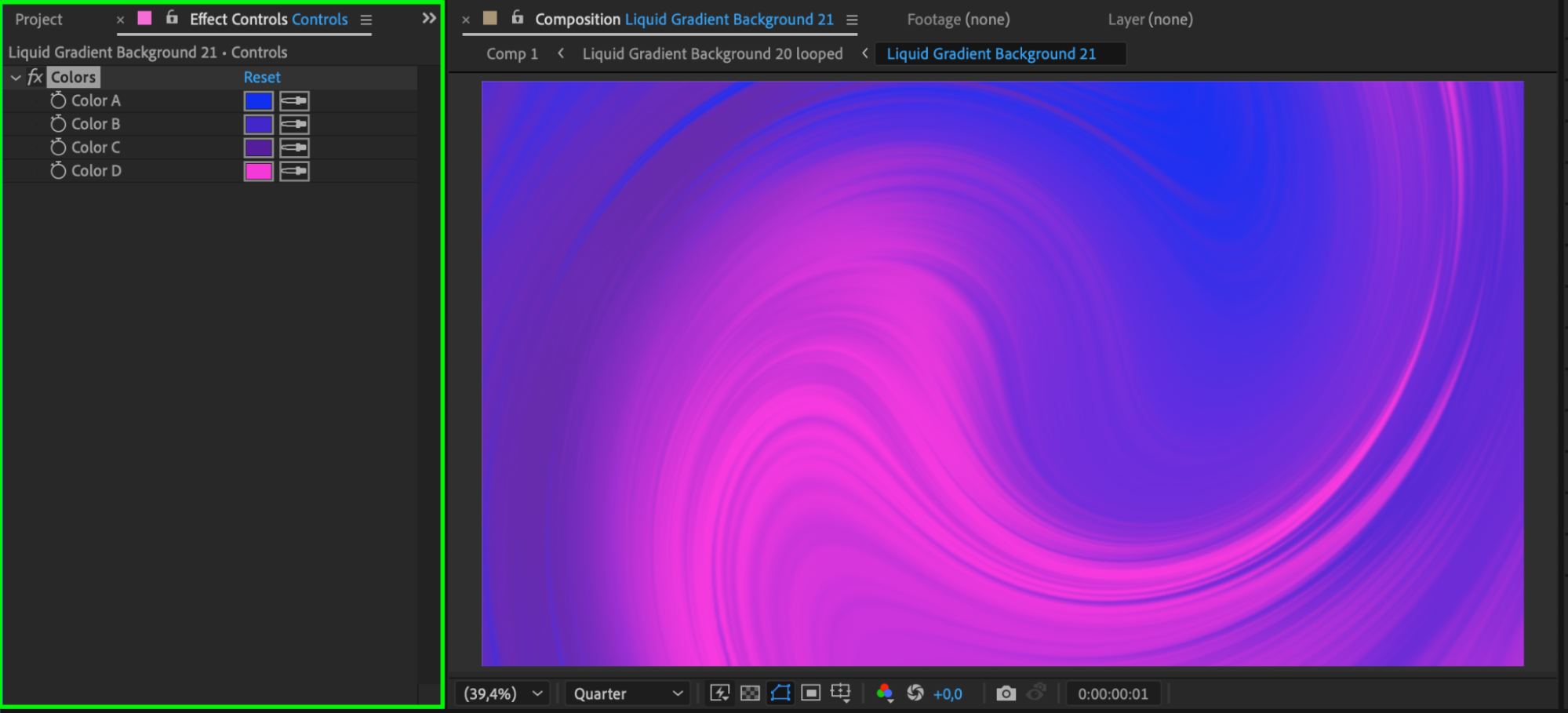This screenshot has height=713, width=1568.
Task: Click the Region of Interest icon
Action: coord(810,693)
